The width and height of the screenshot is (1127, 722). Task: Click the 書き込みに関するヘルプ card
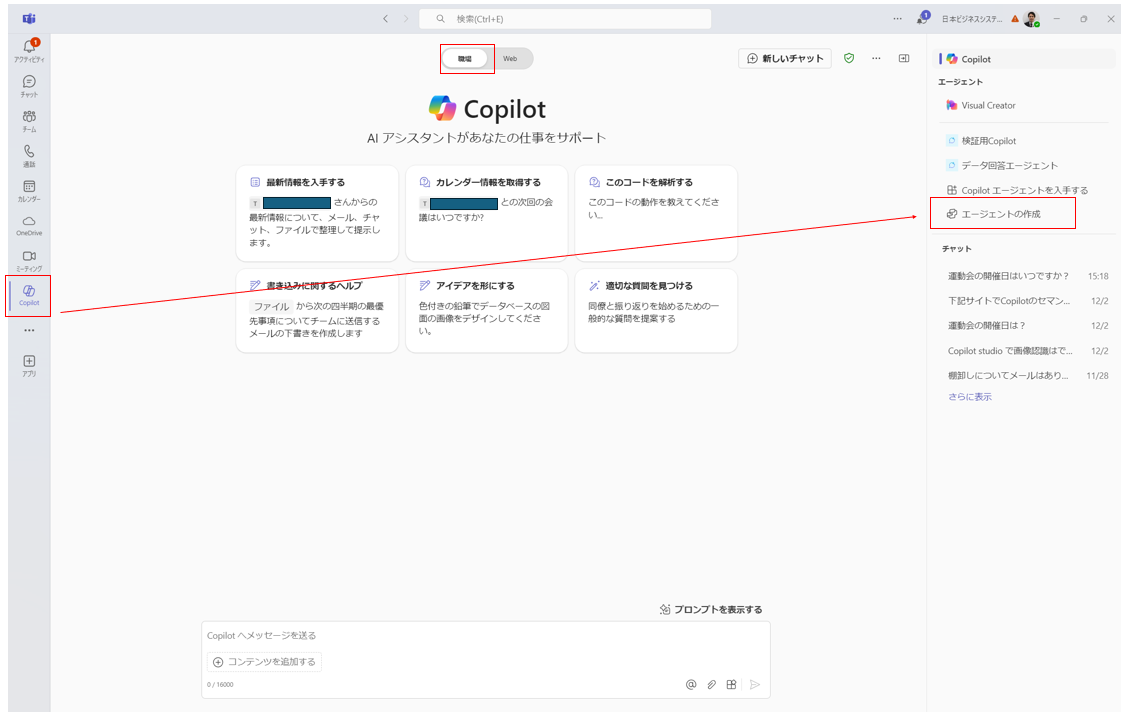317,310
